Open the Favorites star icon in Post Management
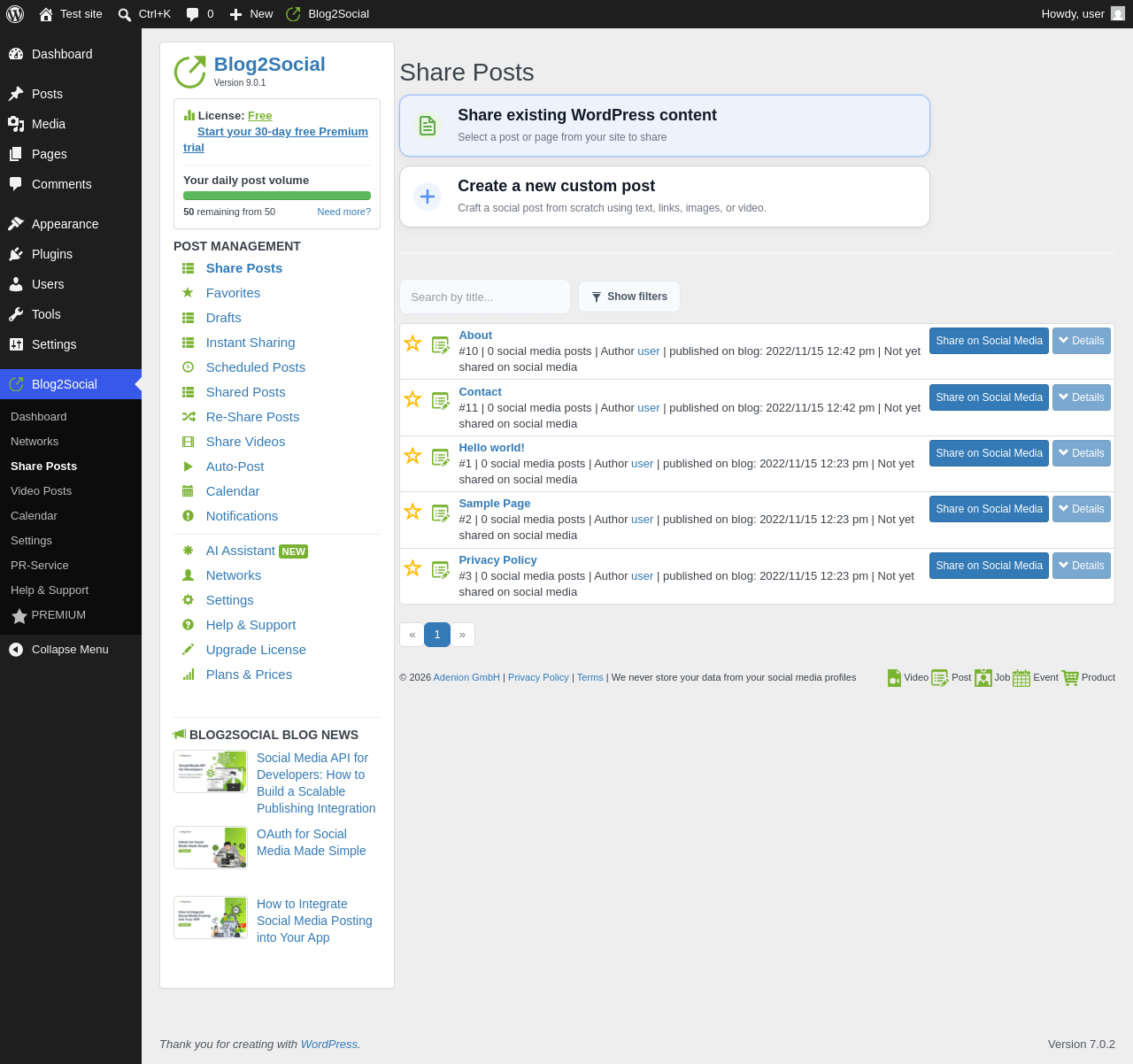The height and width of the screenshot is (1064, 1133). point(188,293)
